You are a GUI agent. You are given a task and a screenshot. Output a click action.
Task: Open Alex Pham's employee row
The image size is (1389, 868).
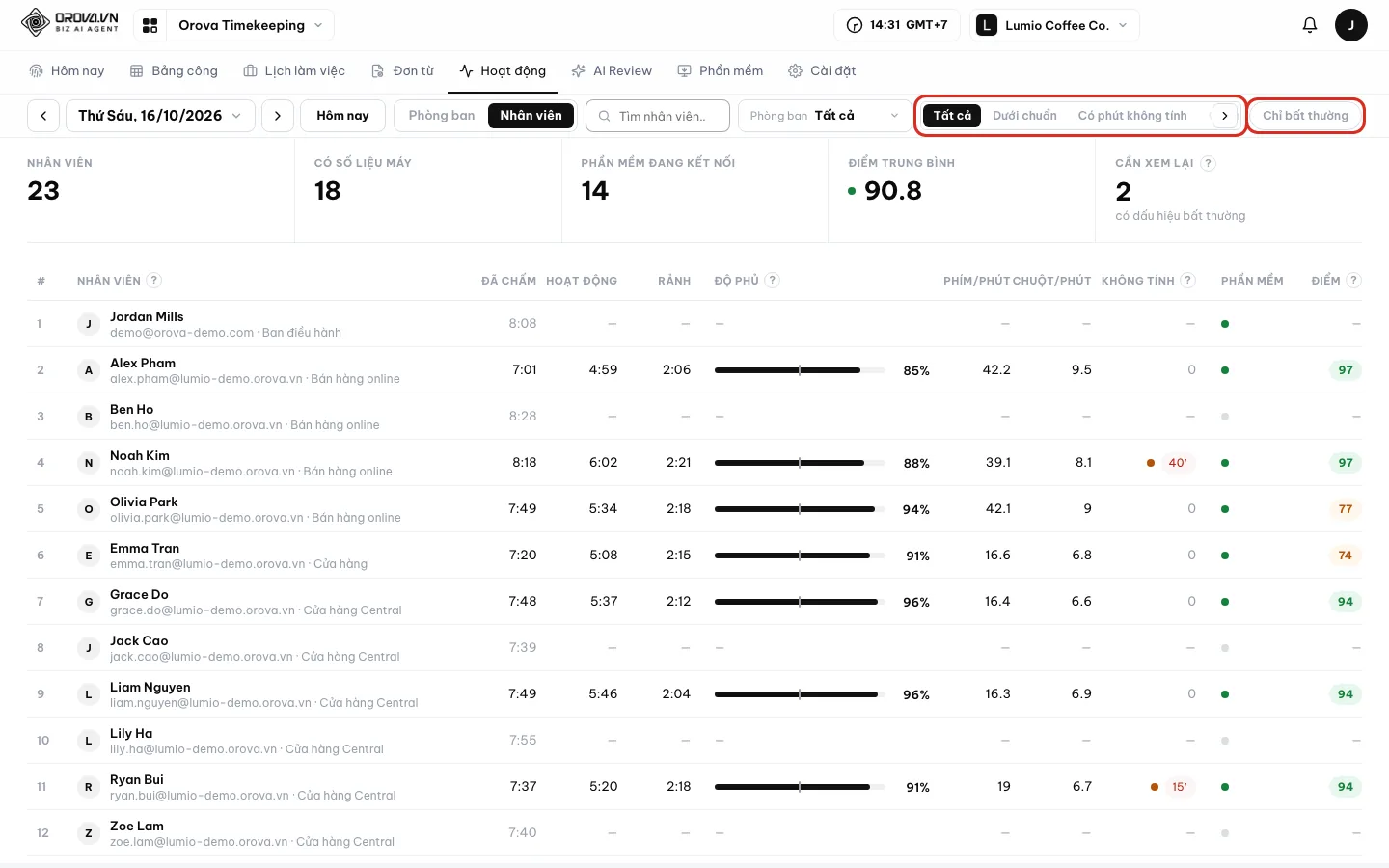click(694, 370)
